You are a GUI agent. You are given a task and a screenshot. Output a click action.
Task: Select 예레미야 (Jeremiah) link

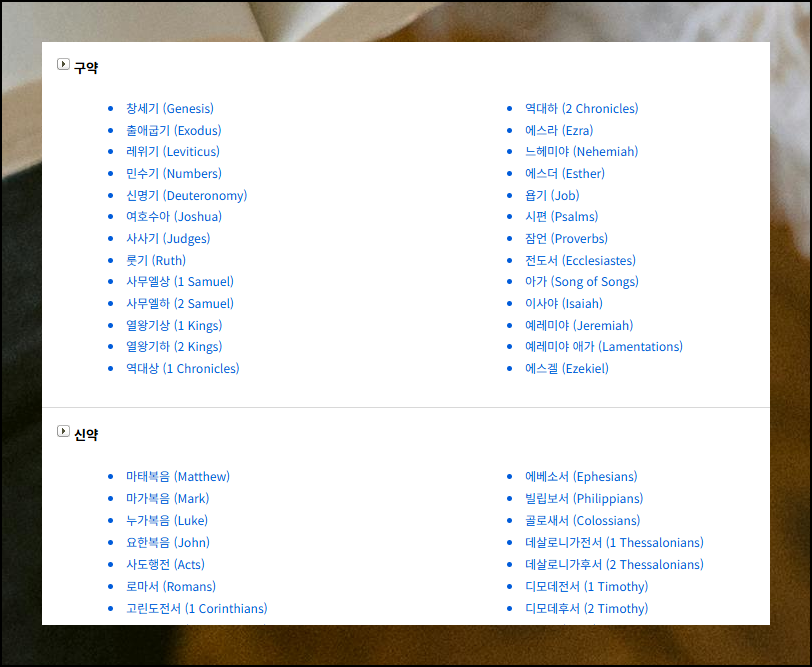pyautogui.click(x=579, y=326)
